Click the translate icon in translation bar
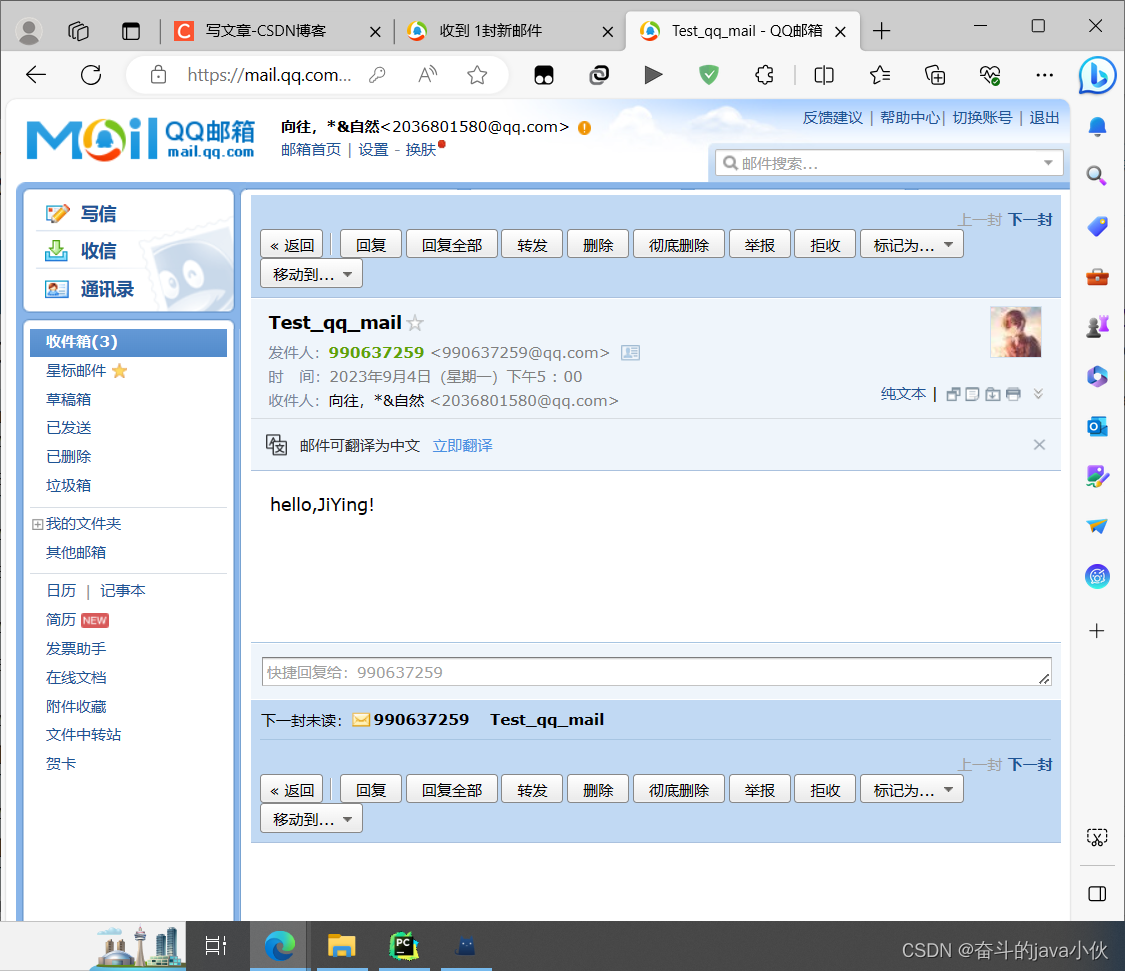This screenshot has height=971, width=1125. point(277,445)
